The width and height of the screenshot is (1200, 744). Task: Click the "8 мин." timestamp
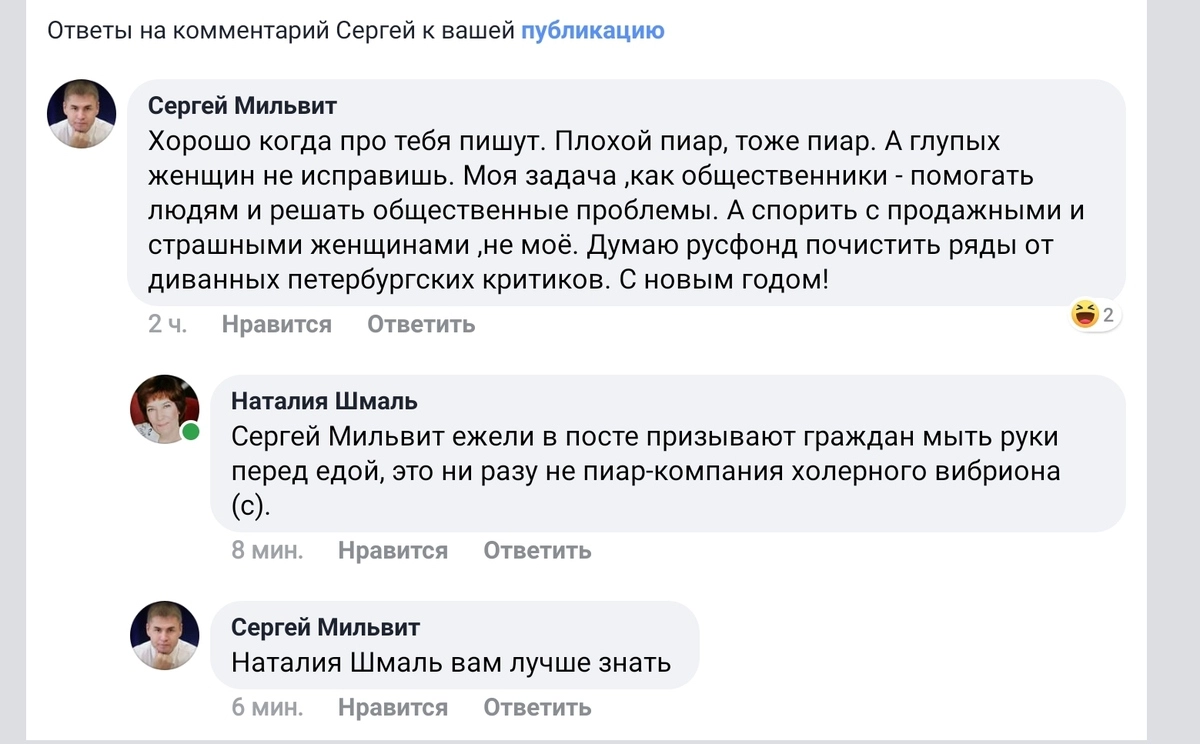267,550
